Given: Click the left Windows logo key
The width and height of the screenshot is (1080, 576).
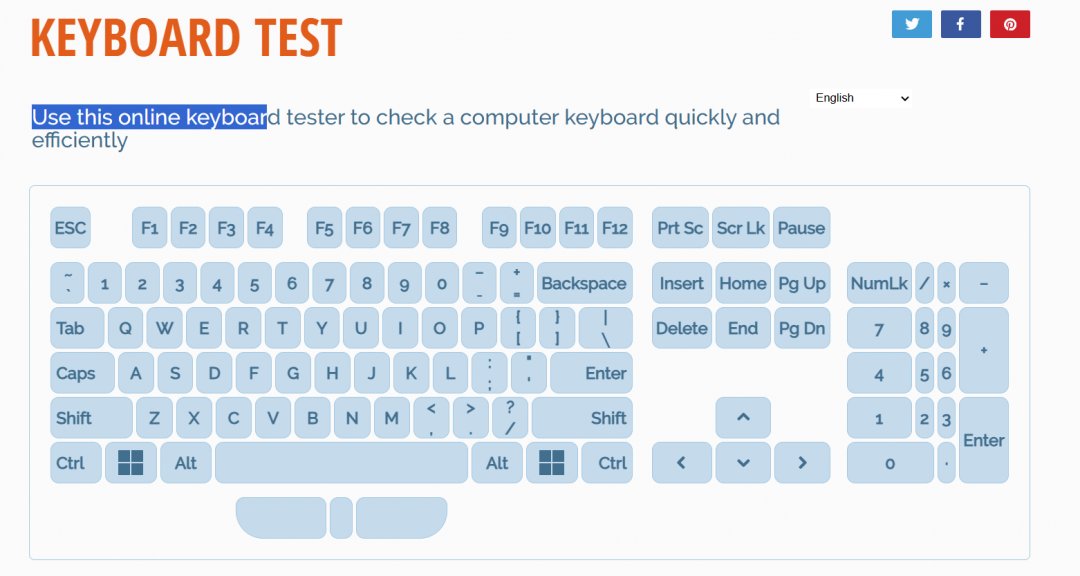Looking at the screenshot, I should tap(131, 463).
